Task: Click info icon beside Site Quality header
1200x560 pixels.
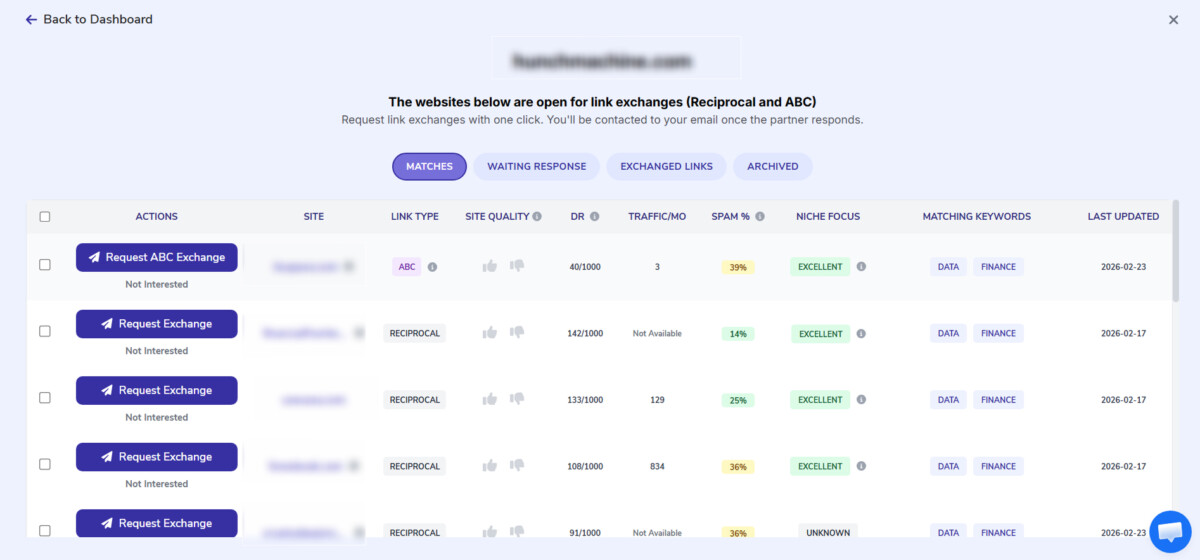Action: pos(537,216)
